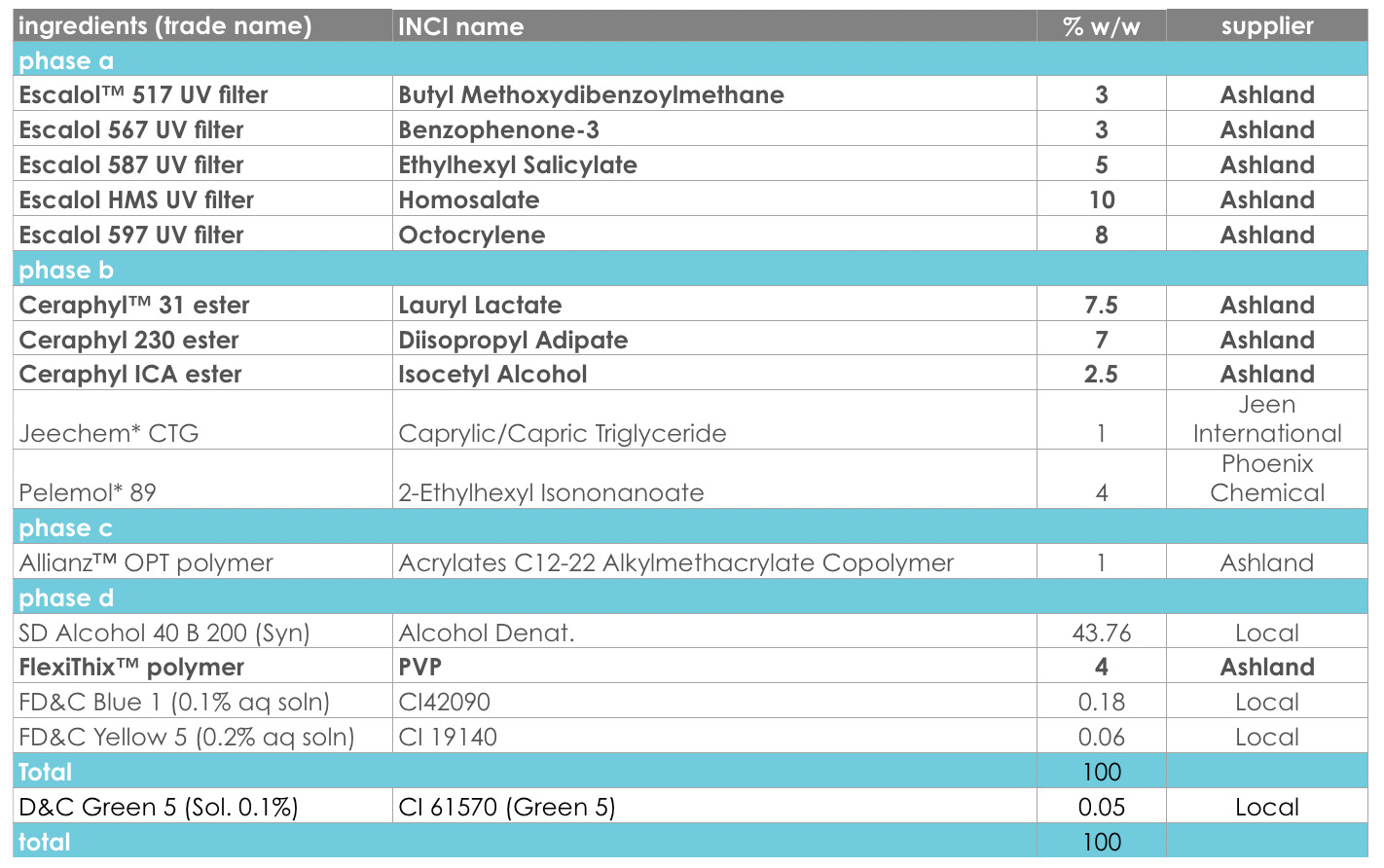The image size is (1384, 868).
Task: Click 'Caprylic/Capric Triglyceride' cell
Action: (x=714, y=420)
